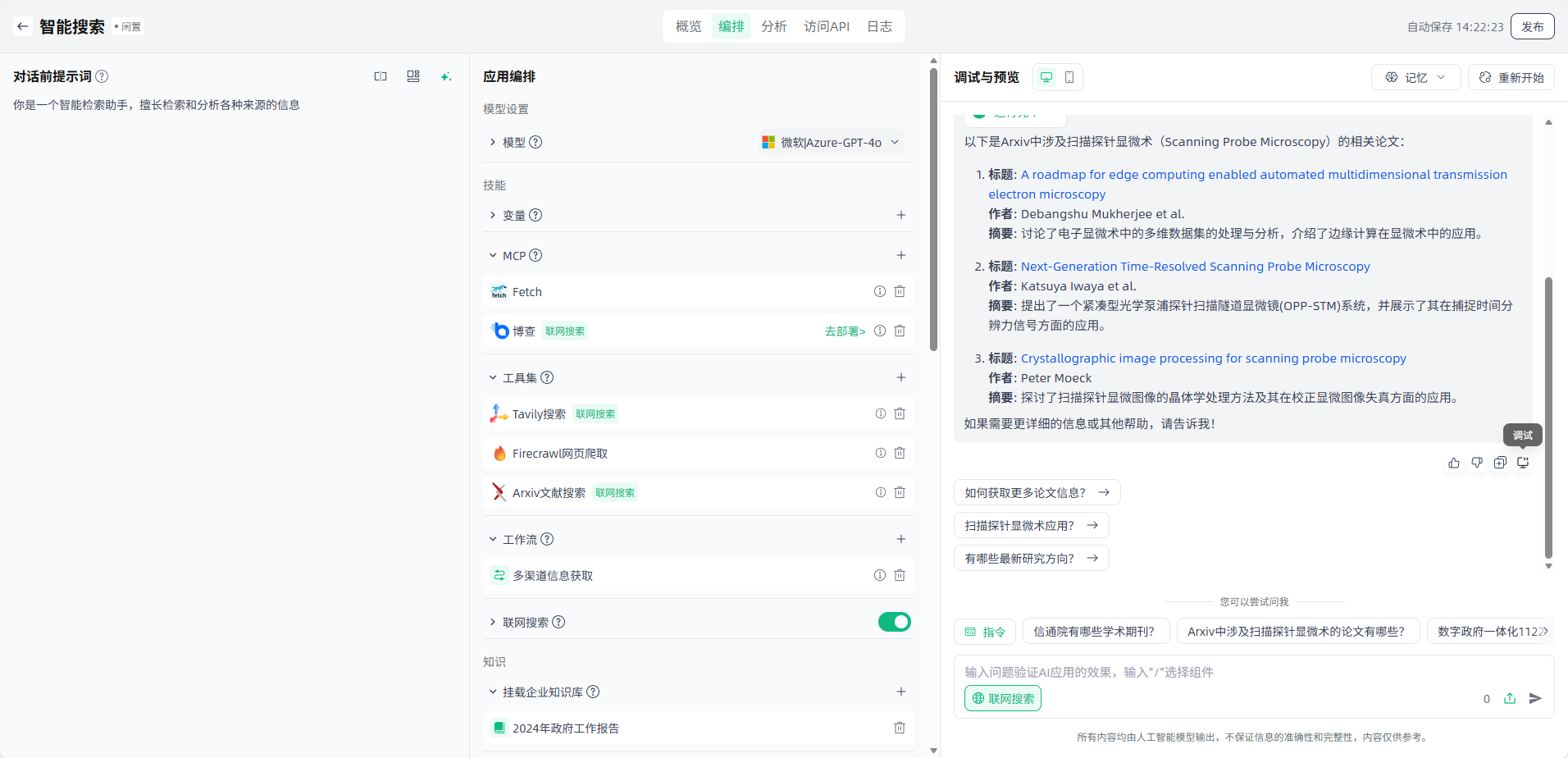Click the back arrow beside 智能搜索

pyautogui.click(x=23, y=26)
